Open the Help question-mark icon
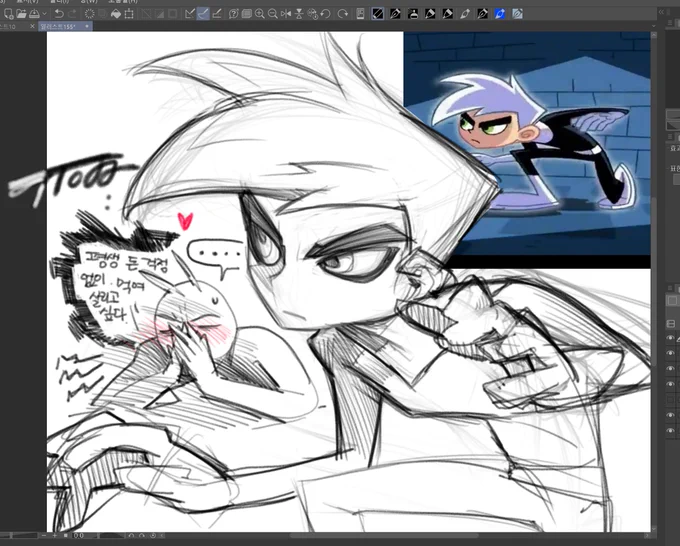This screenshot has width=680, height=546. 233,14
